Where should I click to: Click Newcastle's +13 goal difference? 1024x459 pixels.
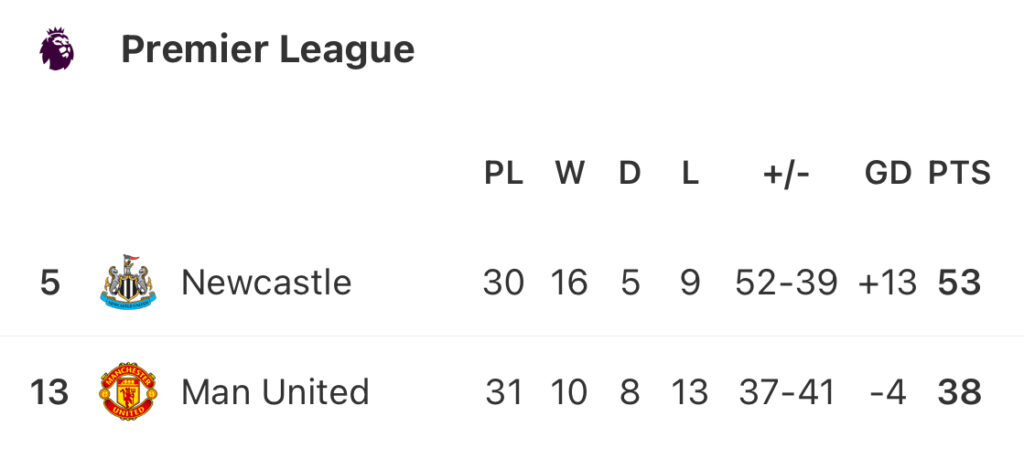click(x=888, y=283)
